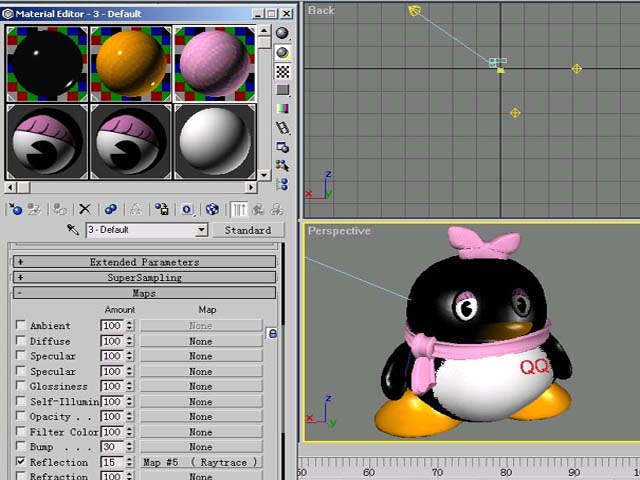The height and width of the screenshot is (480, 640).
Task: Click the Glossiness map None button
Action: [201, 386]
